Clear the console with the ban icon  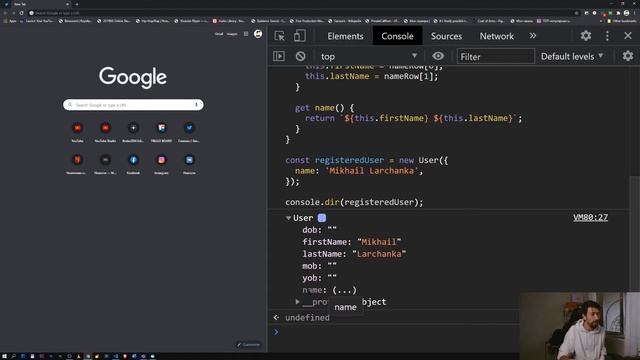[300, 56]
